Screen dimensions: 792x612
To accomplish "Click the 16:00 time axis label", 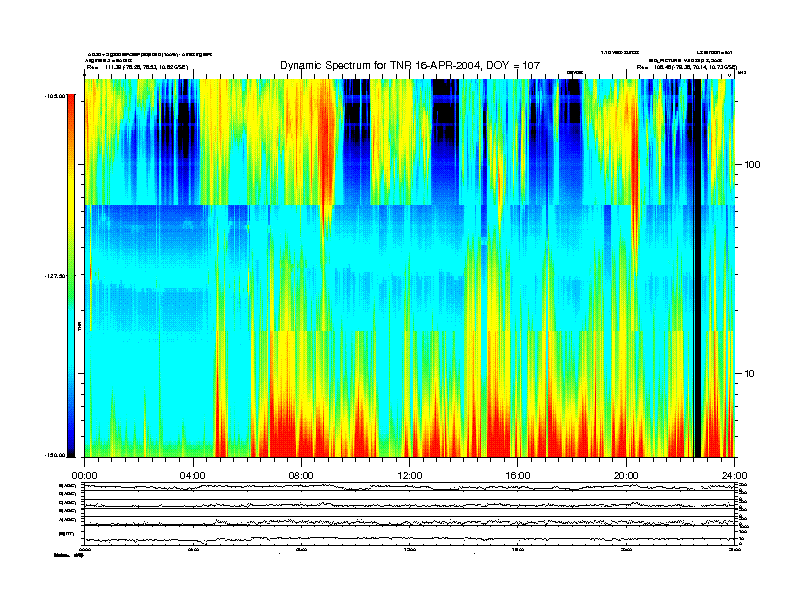I will (518, 476).
